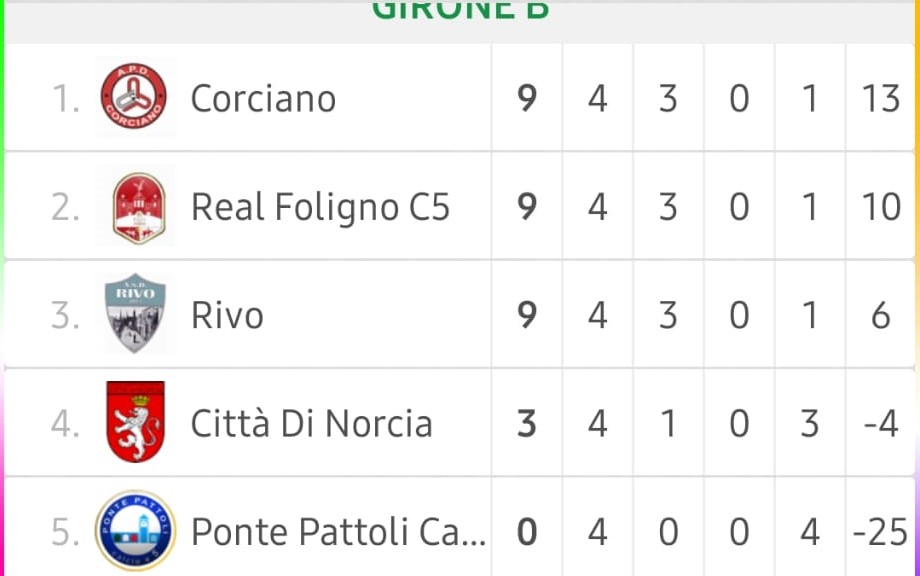Viewport: 920px width, 576px height.
Task: Click the Città Di Norcia lion crest
Action: pyautogui.click(x=136, y=422)
